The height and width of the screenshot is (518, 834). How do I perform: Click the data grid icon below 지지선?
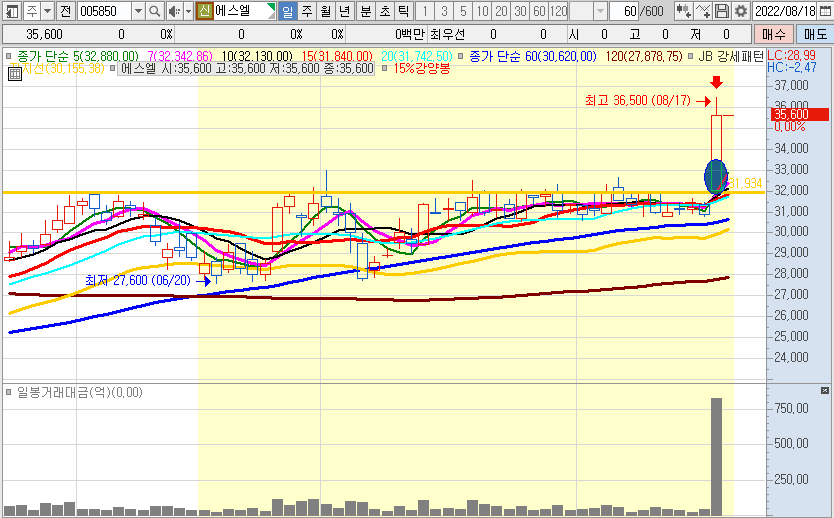coord(15,74)
